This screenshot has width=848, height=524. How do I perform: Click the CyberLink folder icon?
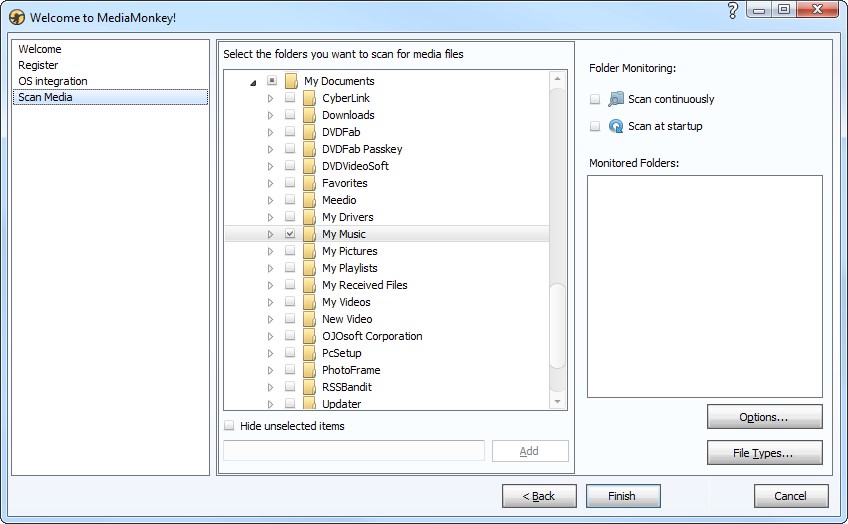click(x=309, y=98)
